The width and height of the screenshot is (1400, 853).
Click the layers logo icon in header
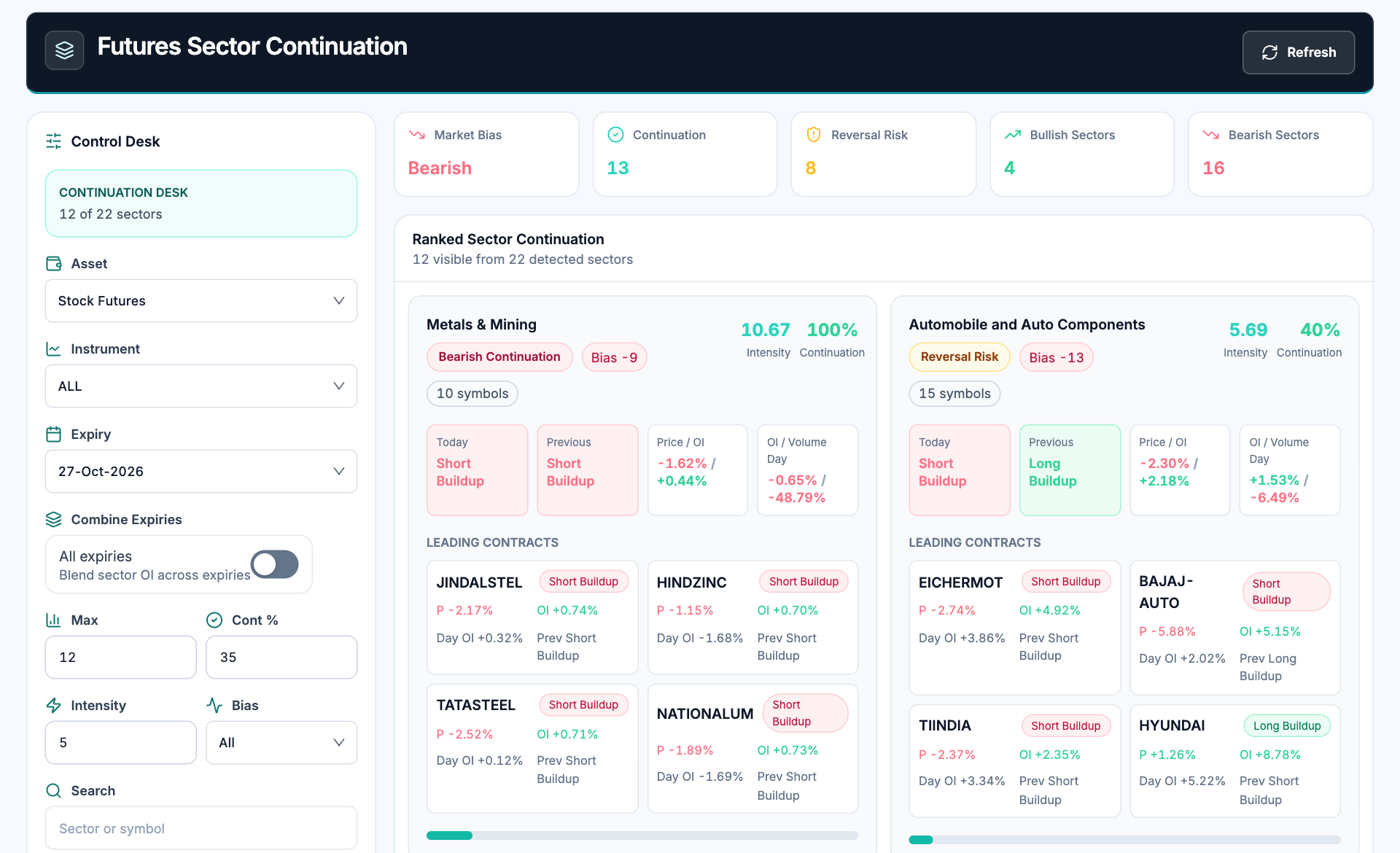click(x=64, y=50)
